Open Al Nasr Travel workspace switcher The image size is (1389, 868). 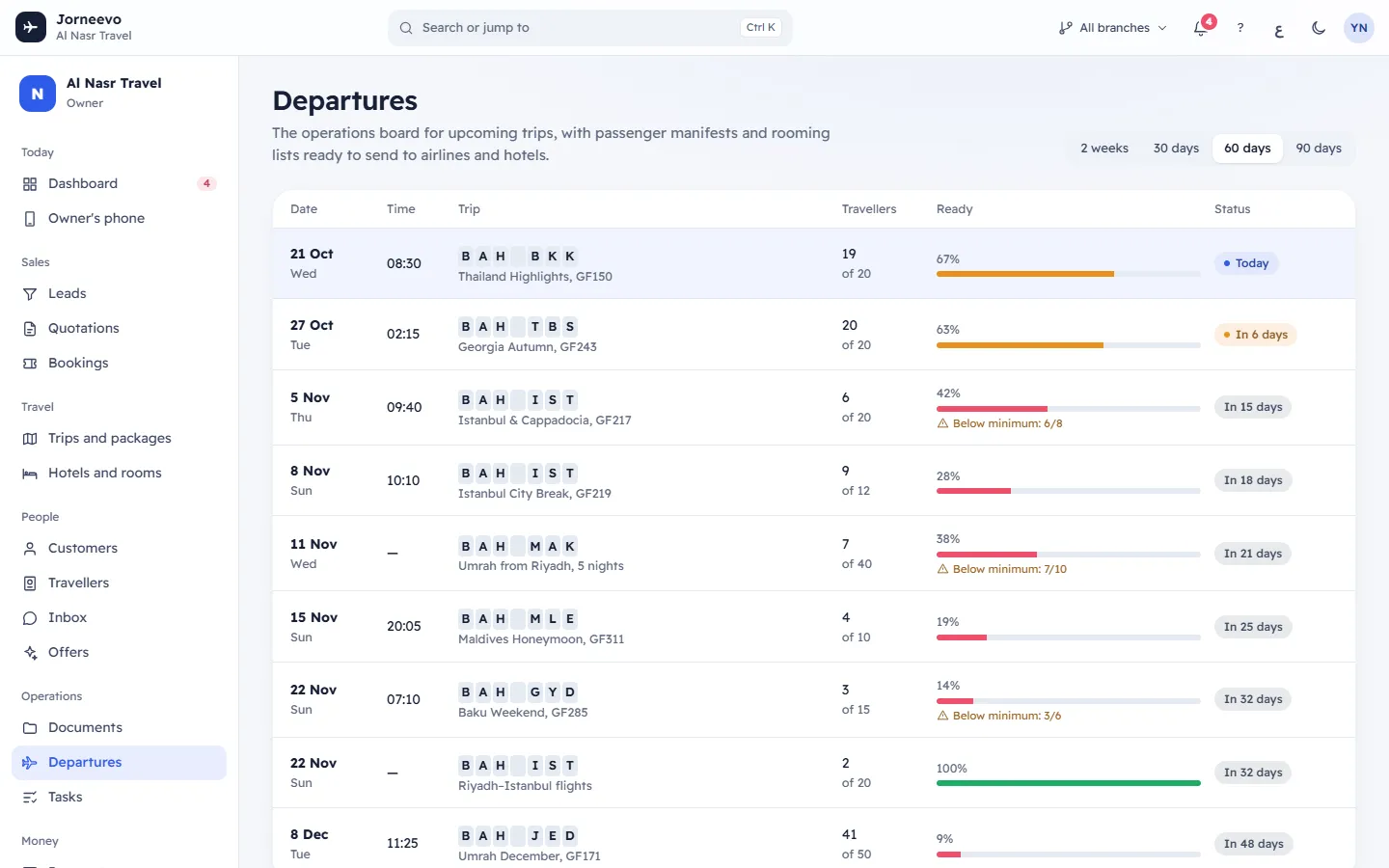119,94
